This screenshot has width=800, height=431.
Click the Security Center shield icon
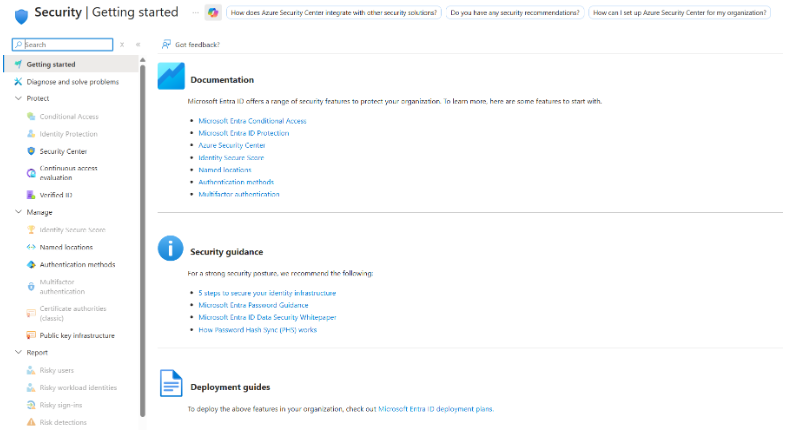click(x=31, y=151)
